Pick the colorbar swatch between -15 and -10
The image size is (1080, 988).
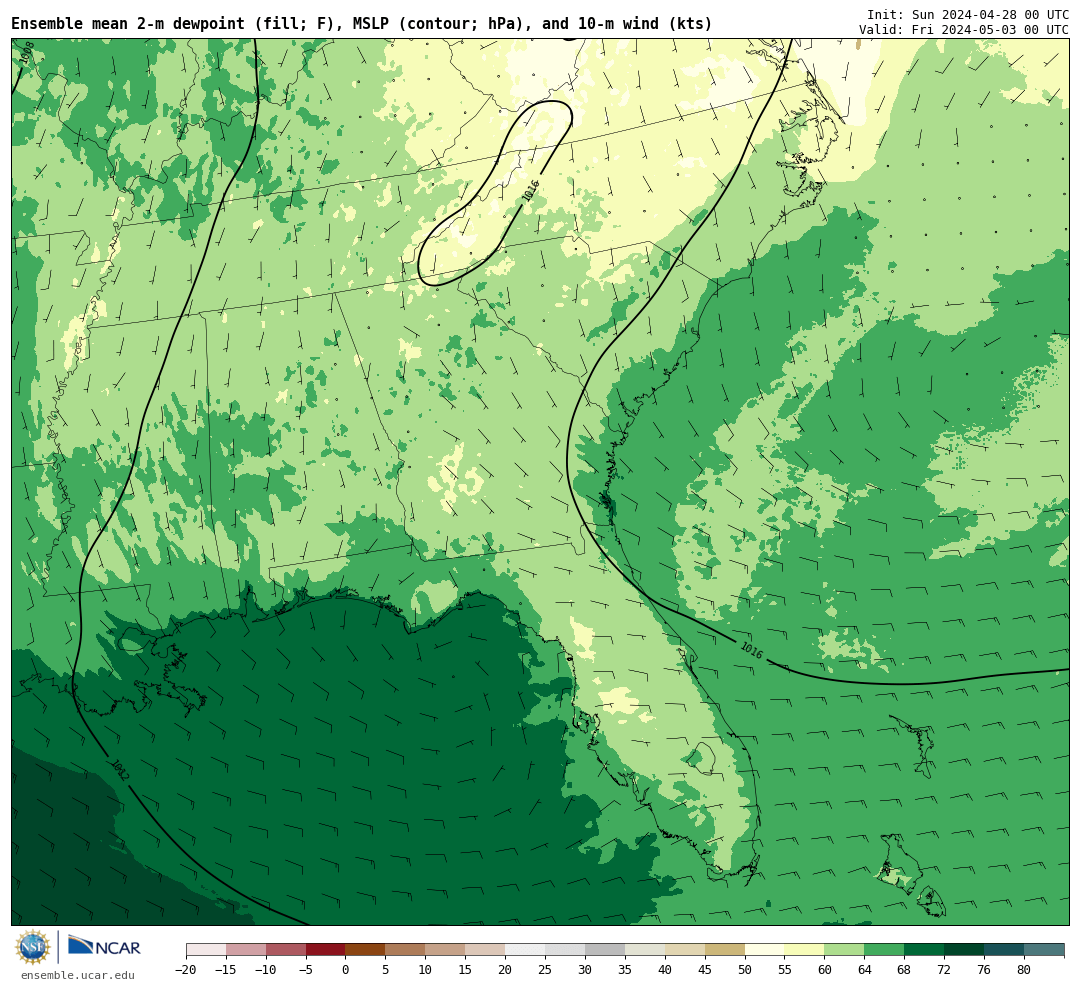pyautogui.click(x=246, y=949)
